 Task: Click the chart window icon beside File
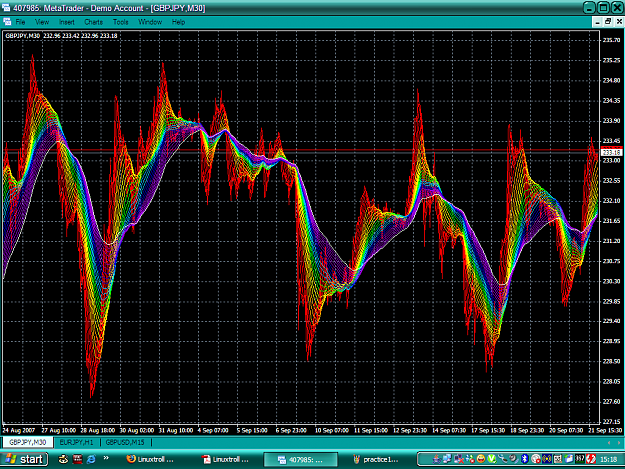7,22
